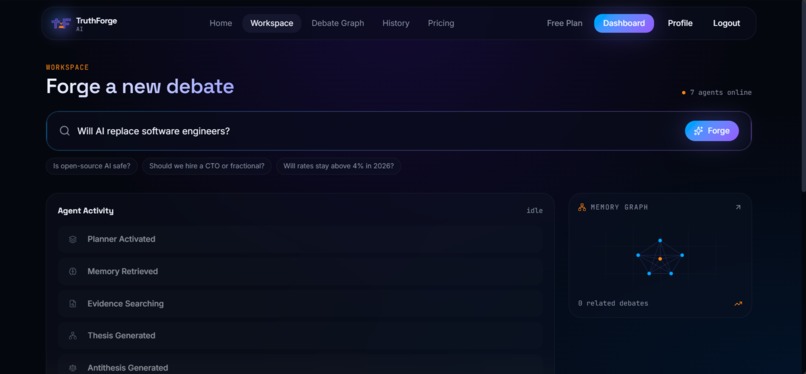Click the TruthForge logo icon
Viewport: 806px width, 374px height.
pos(61,23)
